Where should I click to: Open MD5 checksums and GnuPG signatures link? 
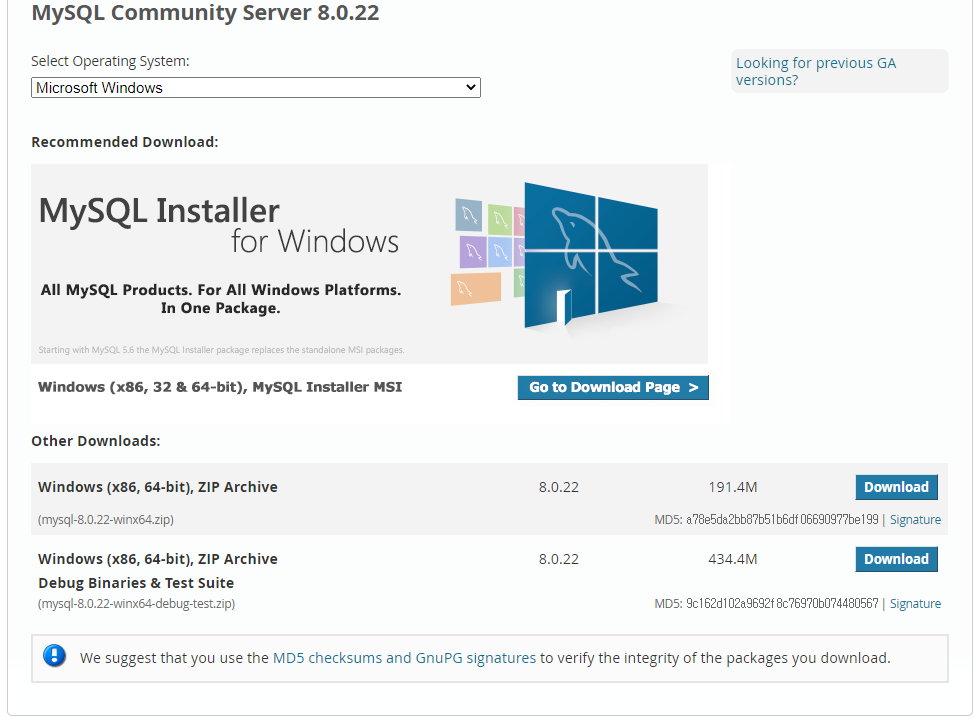(404, 658)
